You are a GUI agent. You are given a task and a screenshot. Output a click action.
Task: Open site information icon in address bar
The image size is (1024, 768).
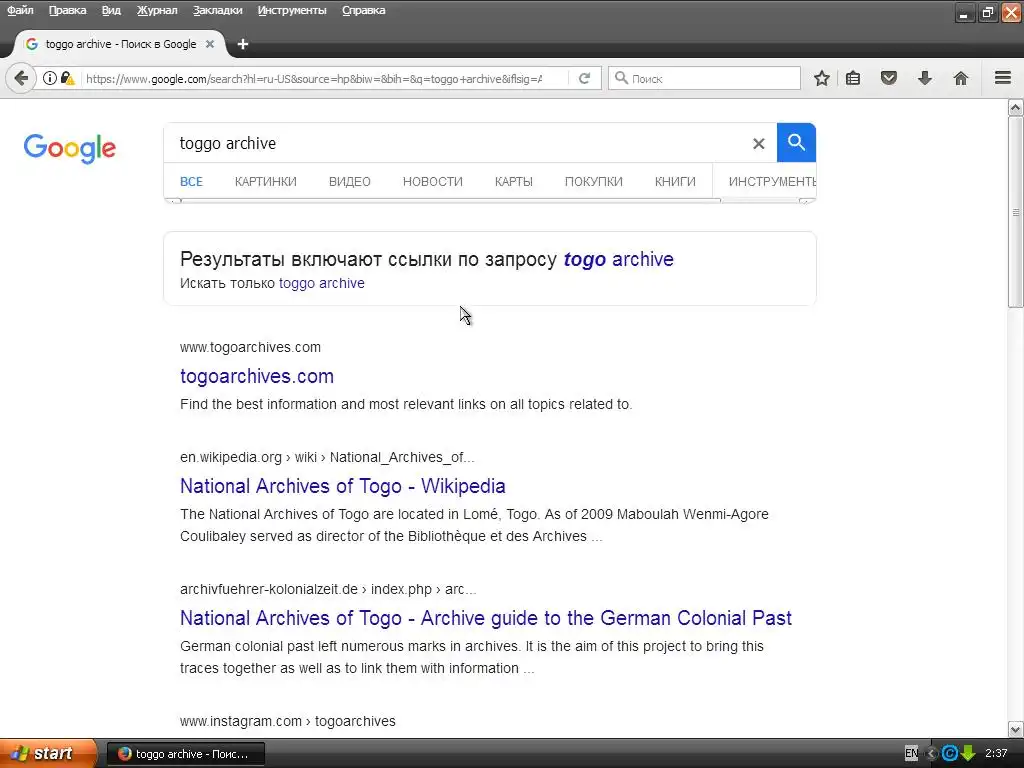[x=50, y=78]
